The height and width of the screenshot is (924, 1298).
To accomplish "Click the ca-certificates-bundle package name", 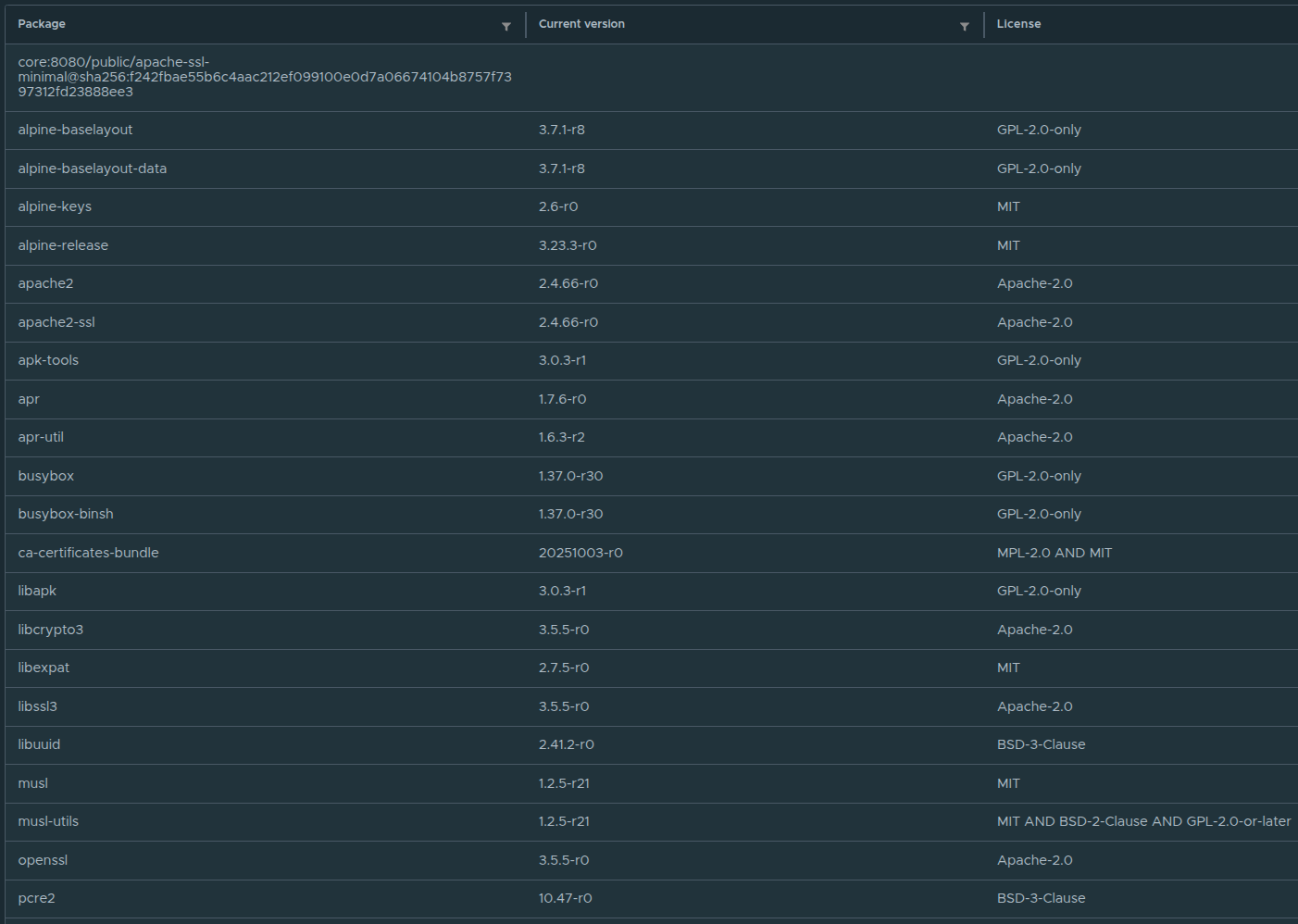I will [88, 554].
